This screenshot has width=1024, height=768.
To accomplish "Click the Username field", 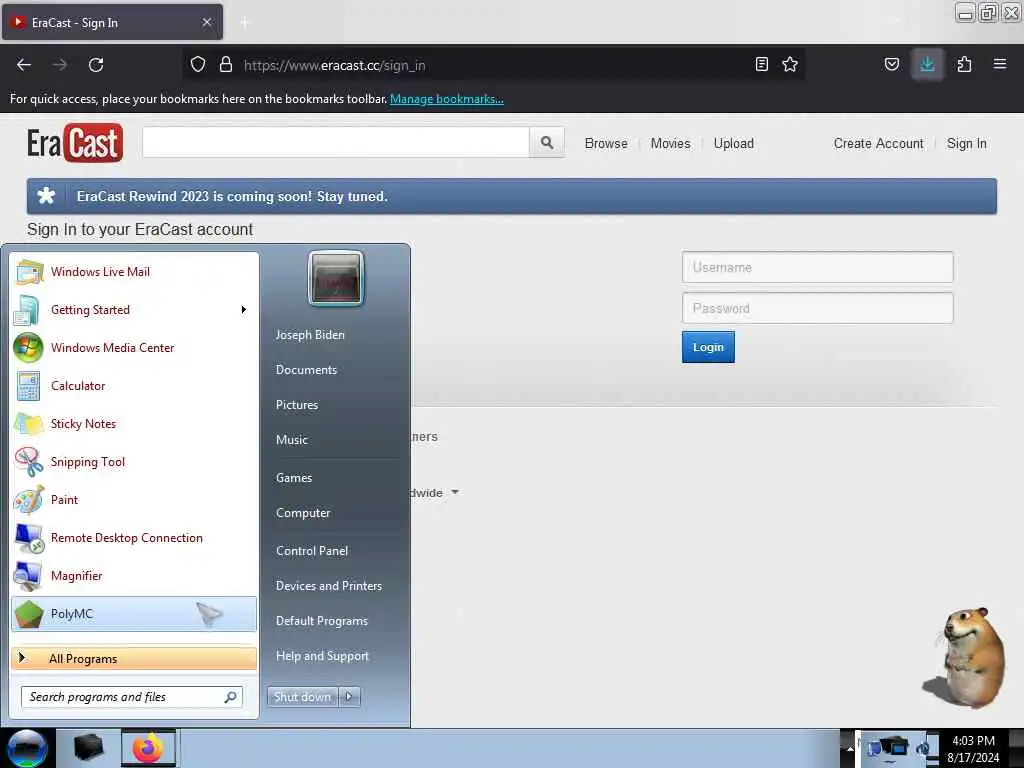I will (x=818, y=267).
